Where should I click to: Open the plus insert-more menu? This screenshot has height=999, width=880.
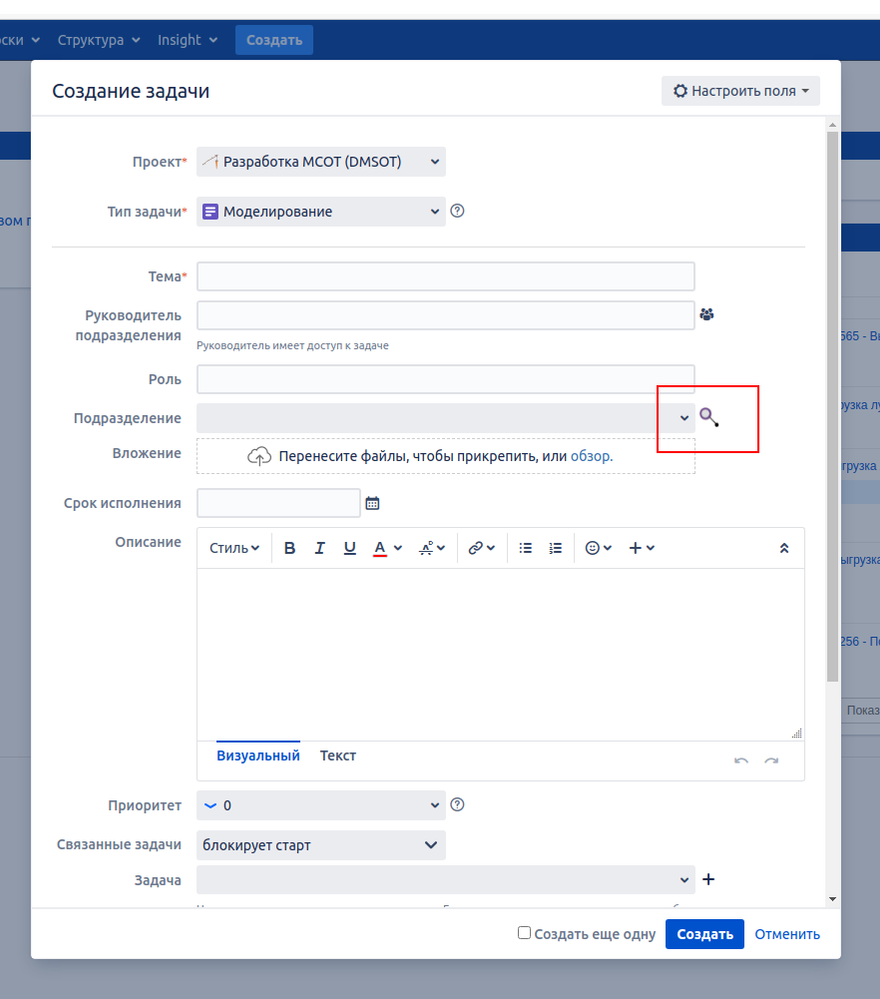pyautogui.click(x=641, y=548)
